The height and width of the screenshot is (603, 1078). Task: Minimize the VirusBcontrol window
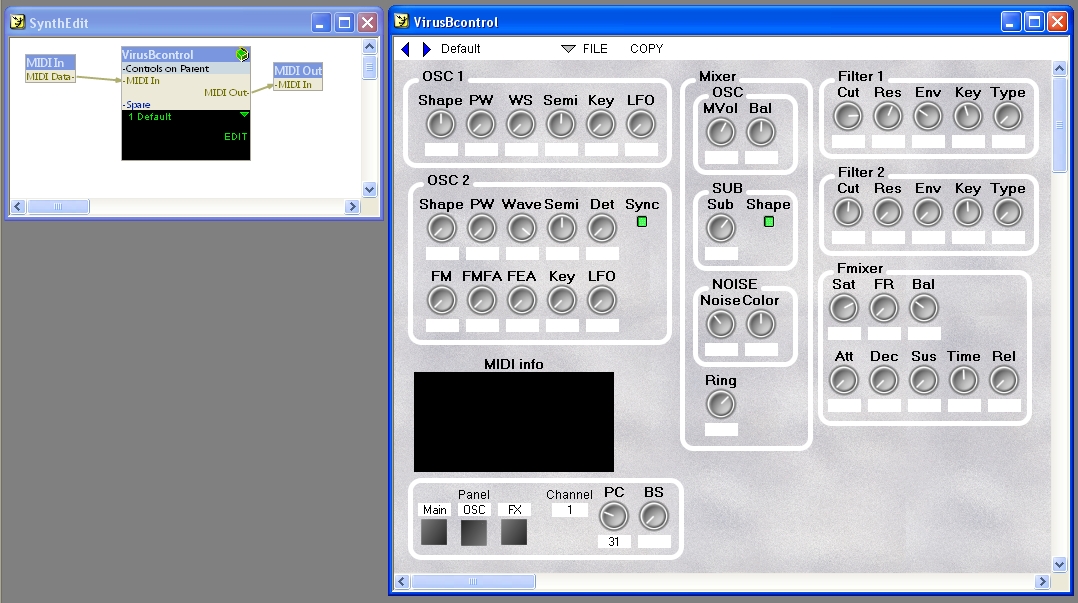[x=1010, y=22]
